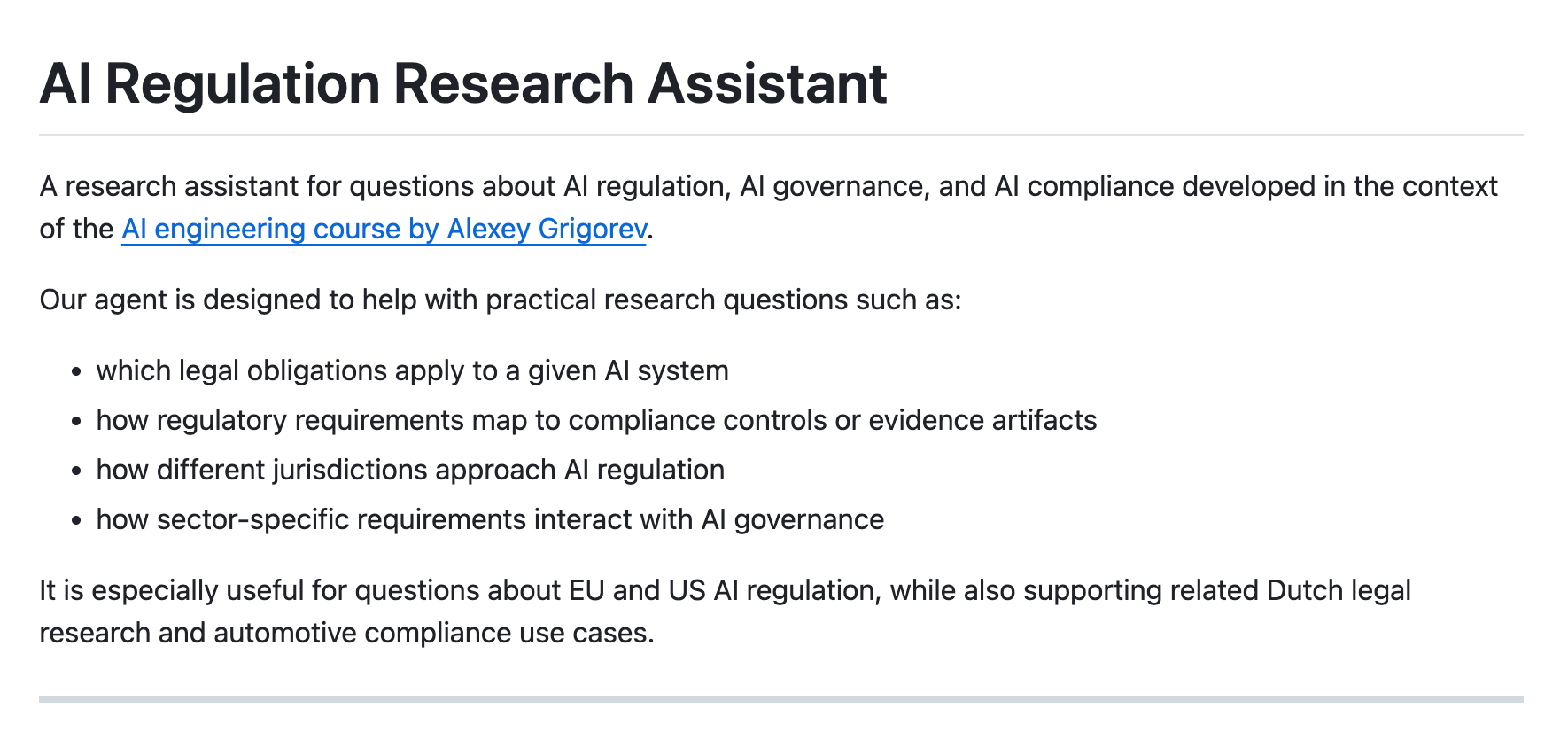Click the words 'AI governance' in the first paragraph

[834, 186]
